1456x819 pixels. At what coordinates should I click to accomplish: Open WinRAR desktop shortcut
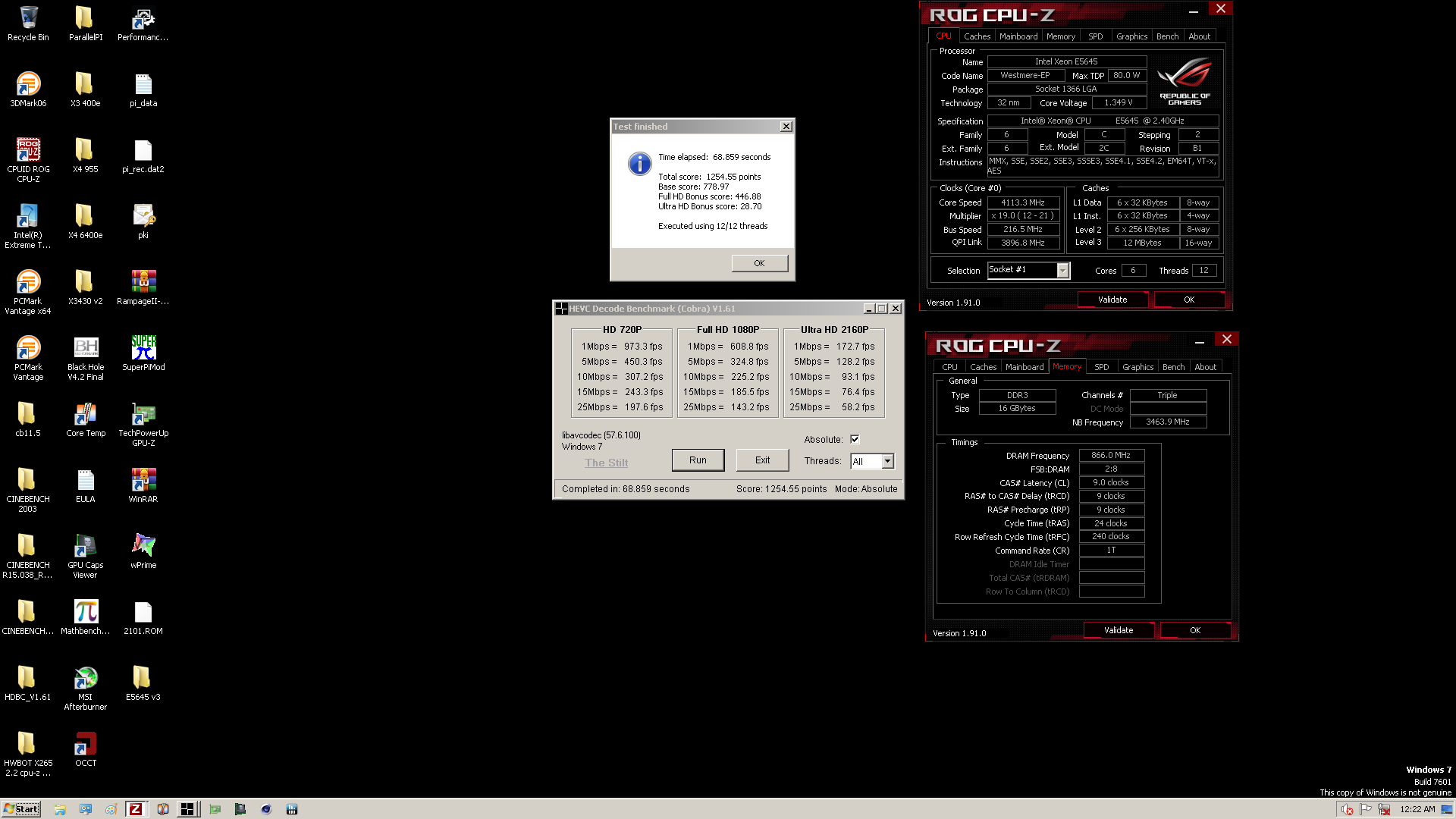143,485
